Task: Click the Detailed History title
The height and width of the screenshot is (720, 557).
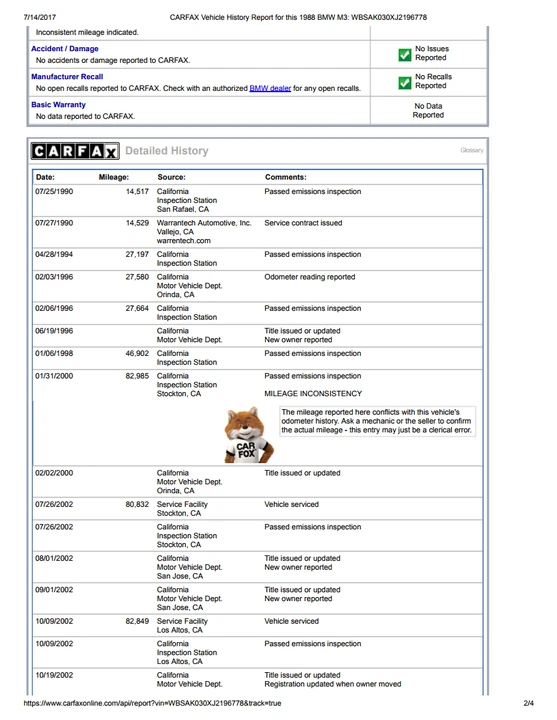Action: tap(167, 151)
